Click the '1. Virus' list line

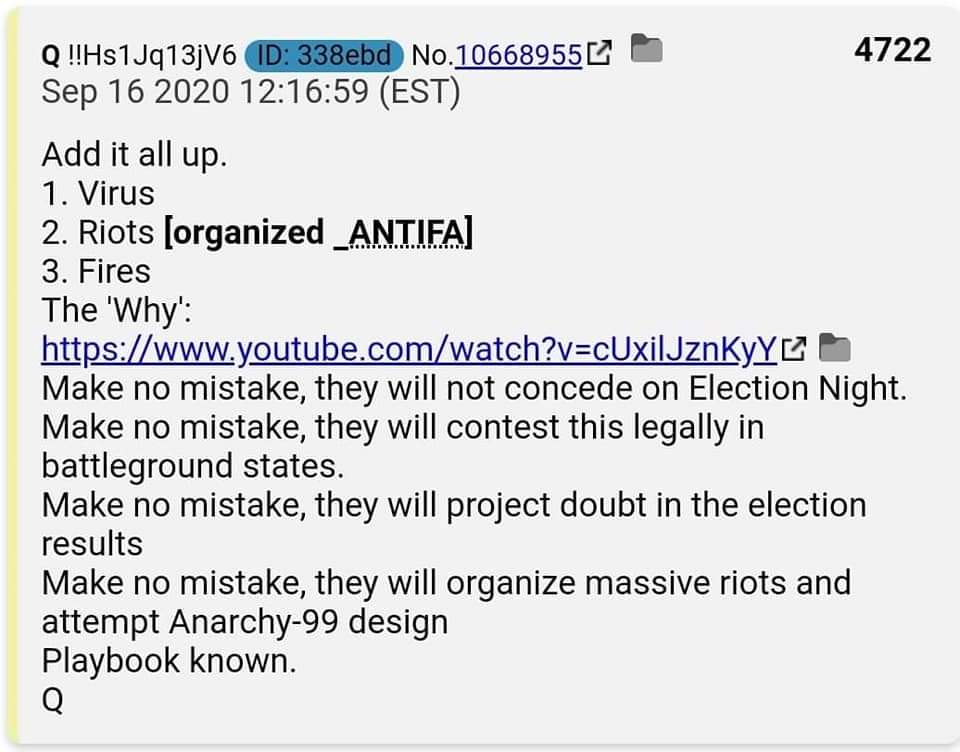98,194
